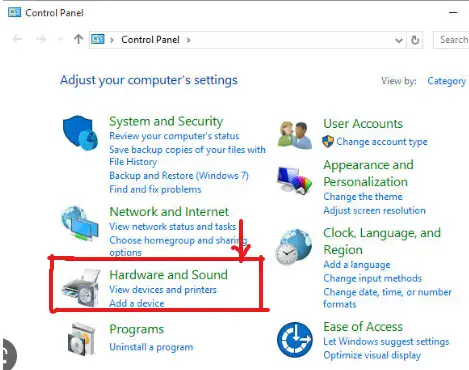Go up one level with the up arrow
Screen dimensions: 469x370
point(78,39)
